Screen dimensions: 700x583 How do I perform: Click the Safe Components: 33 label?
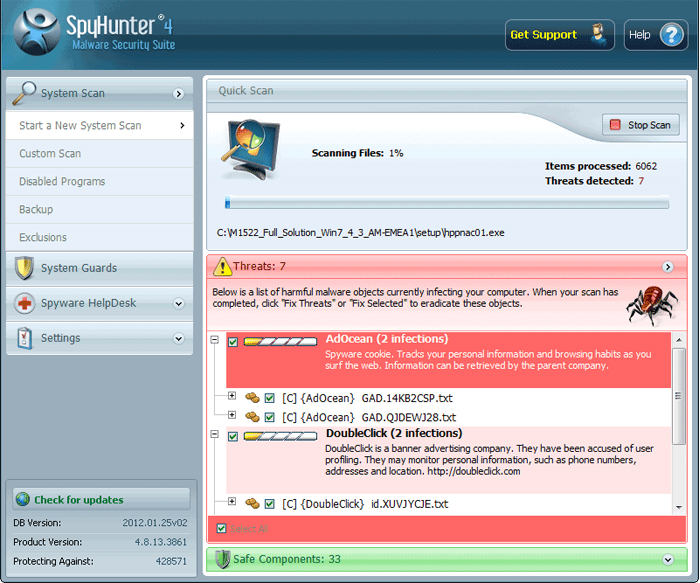coord(287,559)
